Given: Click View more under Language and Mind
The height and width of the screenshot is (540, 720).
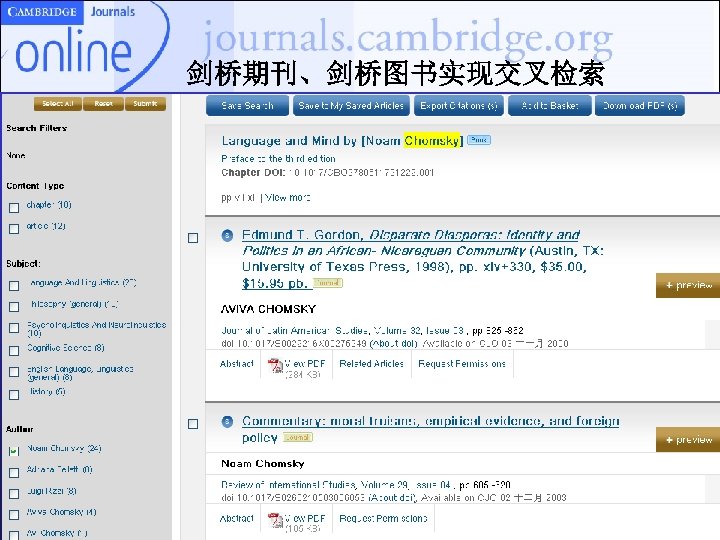Looking at the screenshot, I should pos(288,198).
